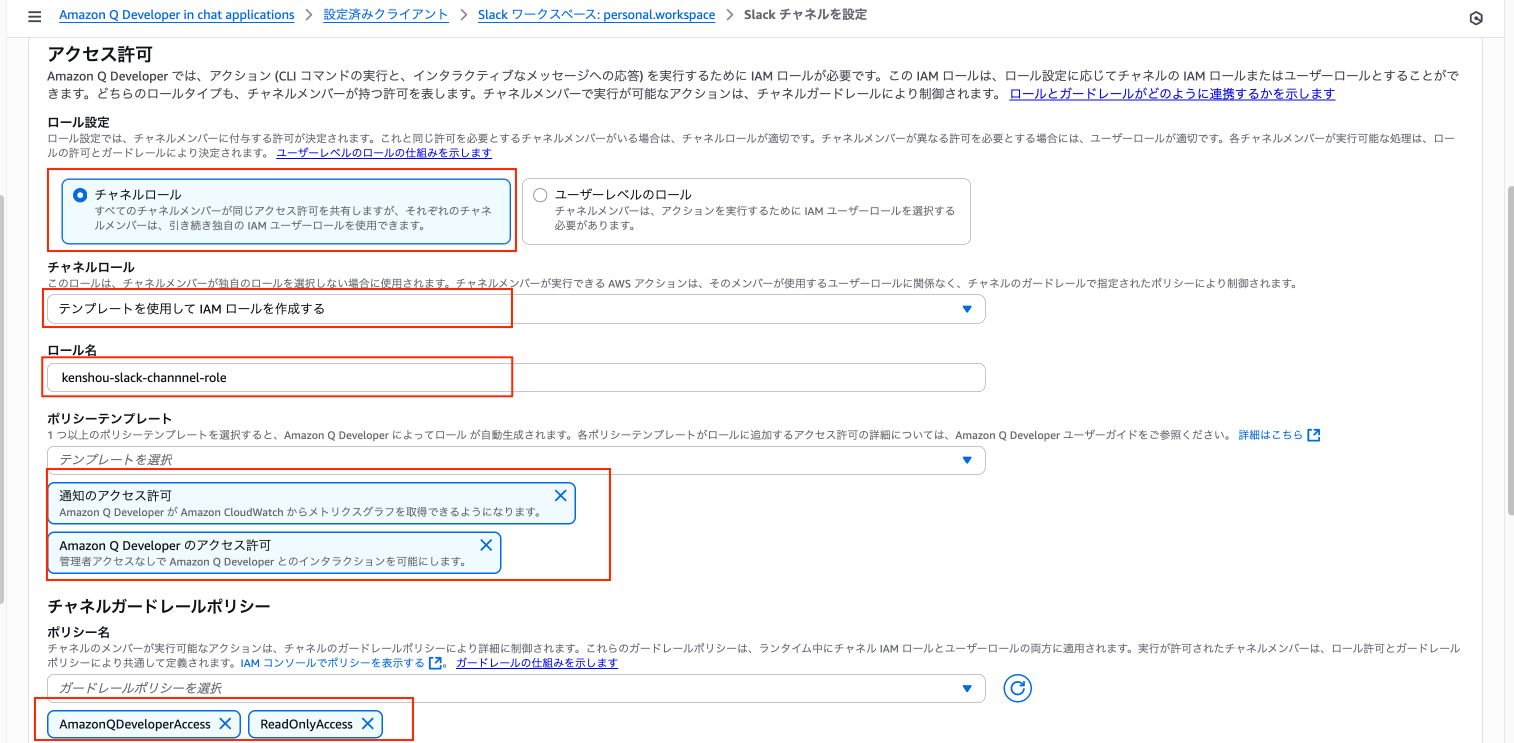Click the hexagon settings icon at top right
The width and height of the screenshot is (1514, 743).
1476,18
